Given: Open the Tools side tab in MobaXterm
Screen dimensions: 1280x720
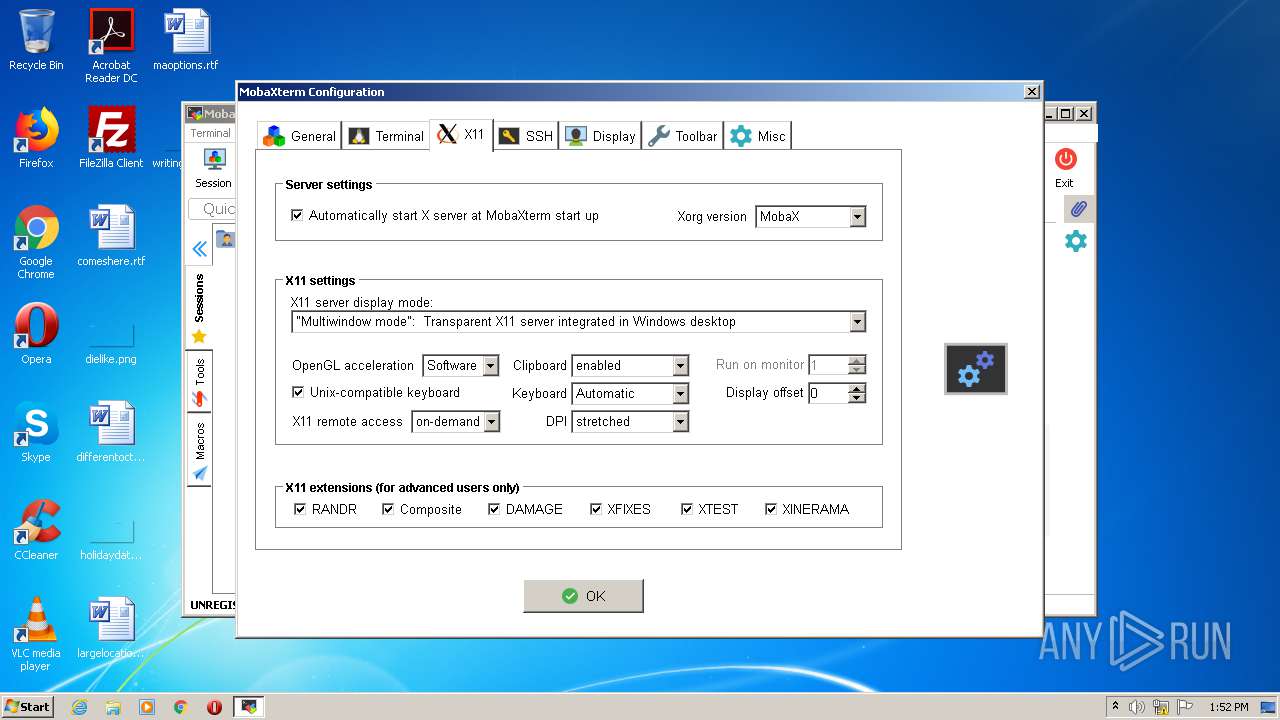Looking at the screenshot, I should pyautogui.click(x=199, y=383).
